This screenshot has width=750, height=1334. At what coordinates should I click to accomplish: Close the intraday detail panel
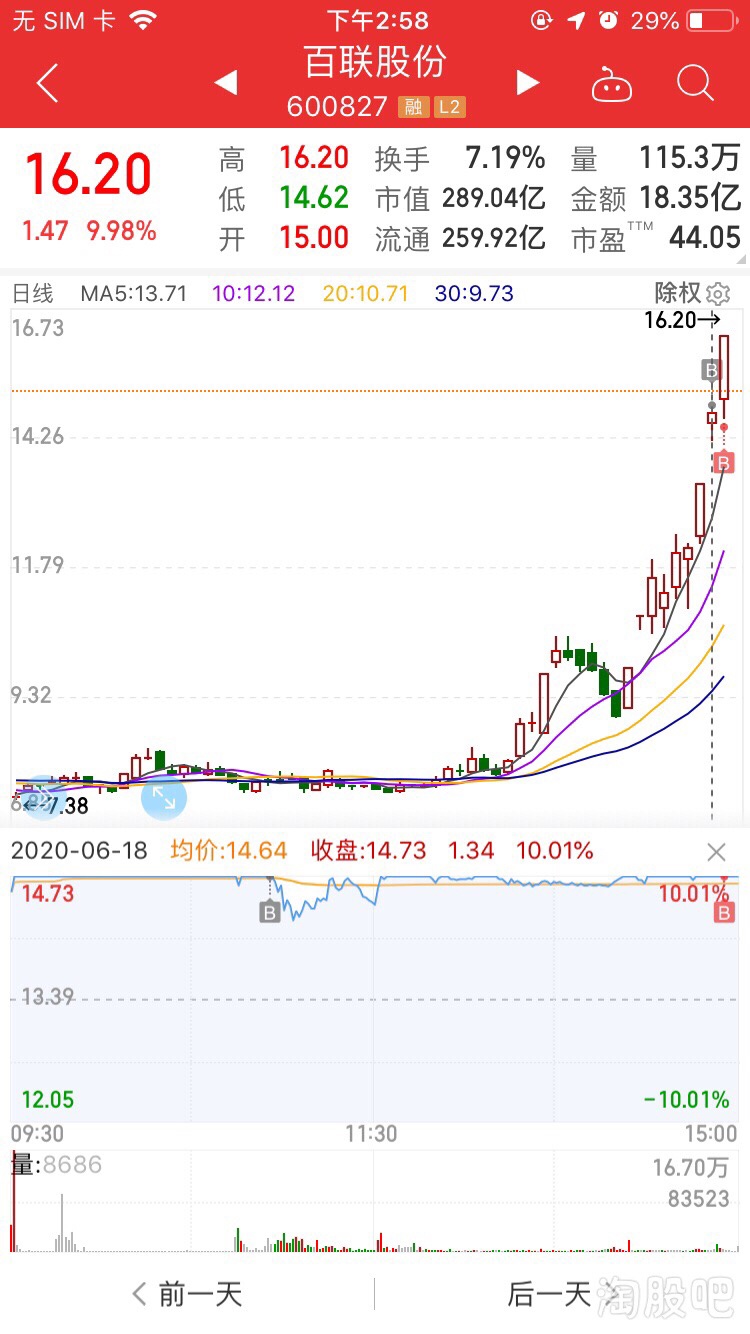[x=716, y=852]
